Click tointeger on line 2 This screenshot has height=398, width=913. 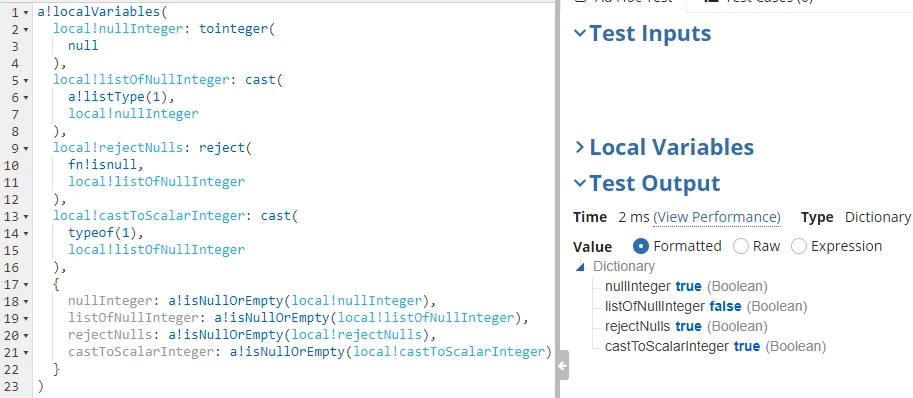tap(233, 29)
